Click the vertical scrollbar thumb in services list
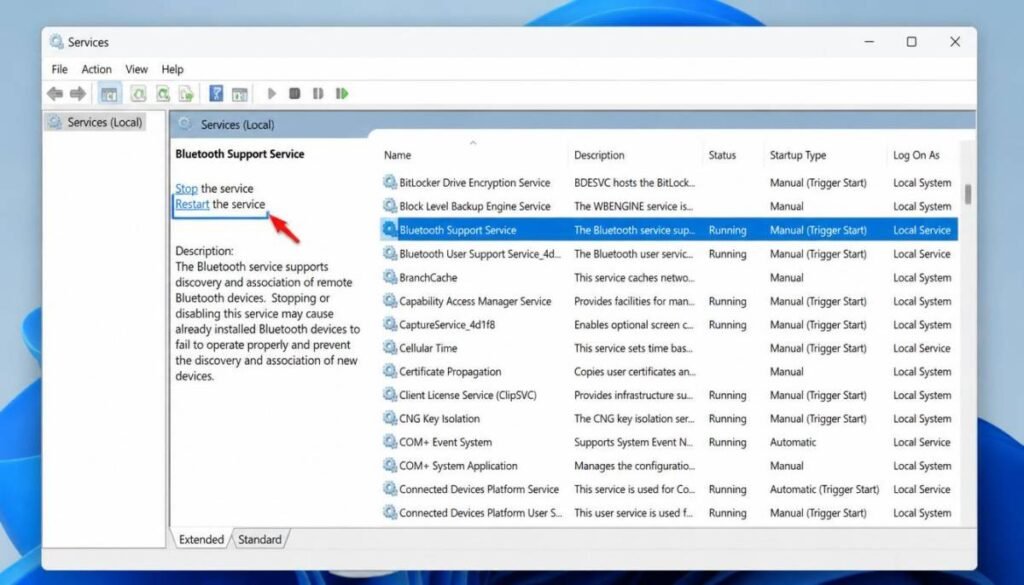Viewport: 1024px width, 585px height. click(967, 194)
